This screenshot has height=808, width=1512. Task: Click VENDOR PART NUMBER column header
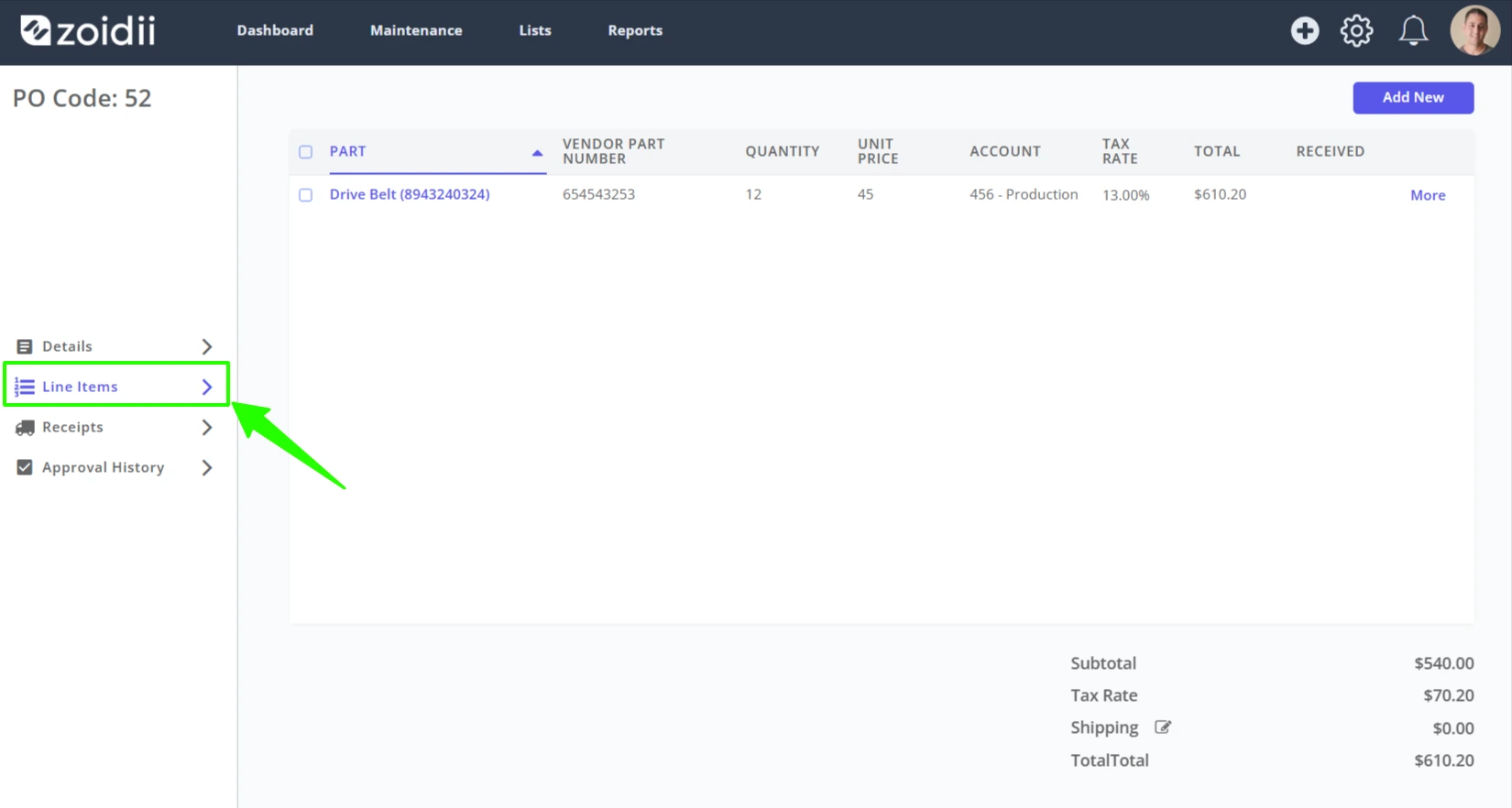coord(613,151)
